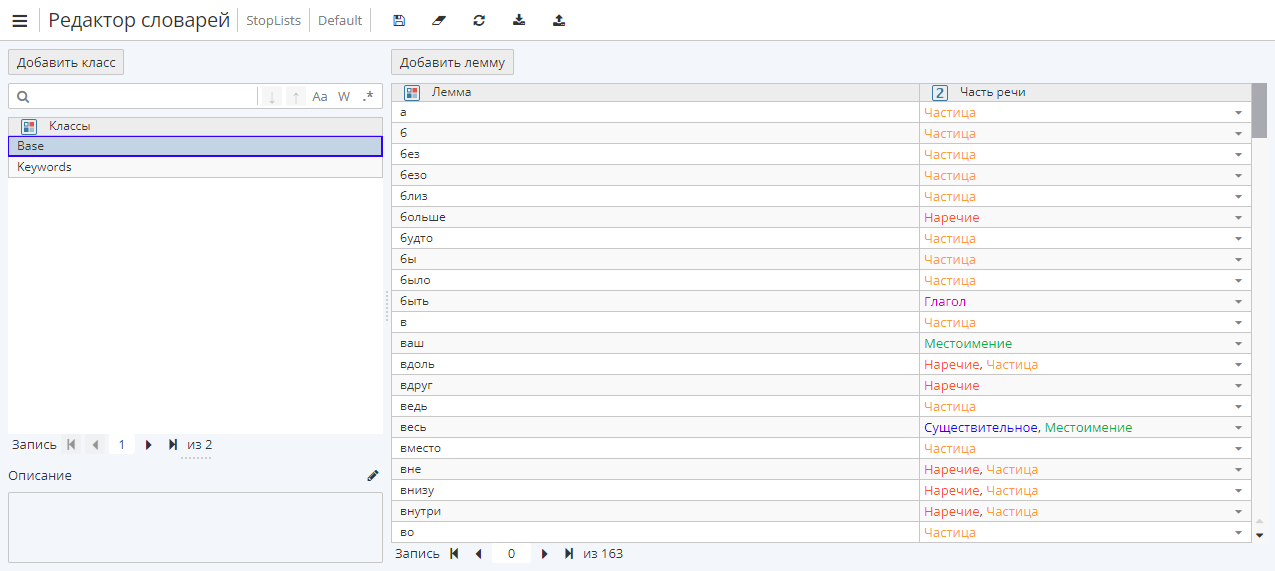
Task: Click the save icon in toolbar
Action: 399,20
